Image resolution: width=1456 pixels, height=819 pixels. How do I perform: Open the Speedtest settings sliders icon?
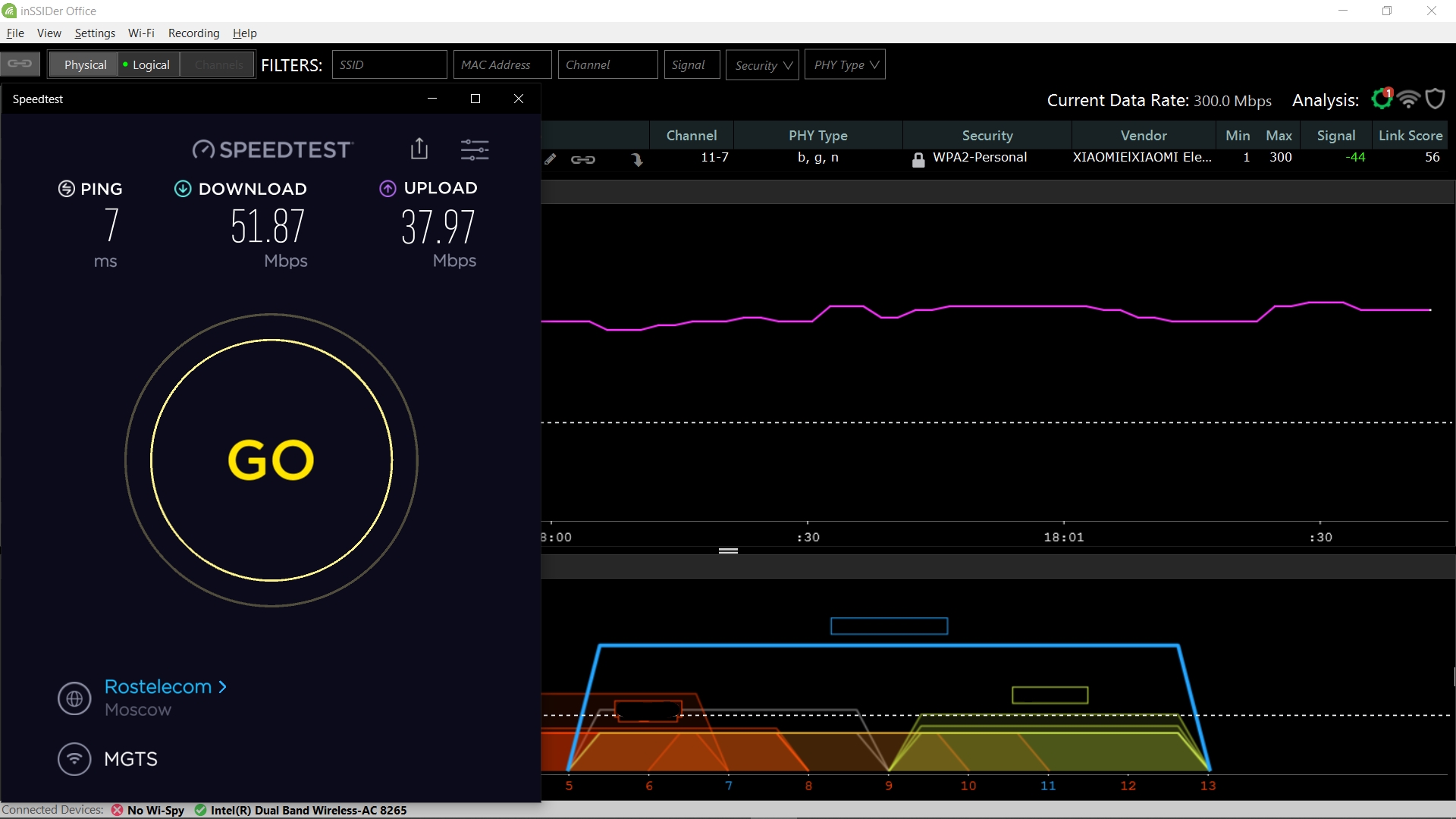pos(475,149)
